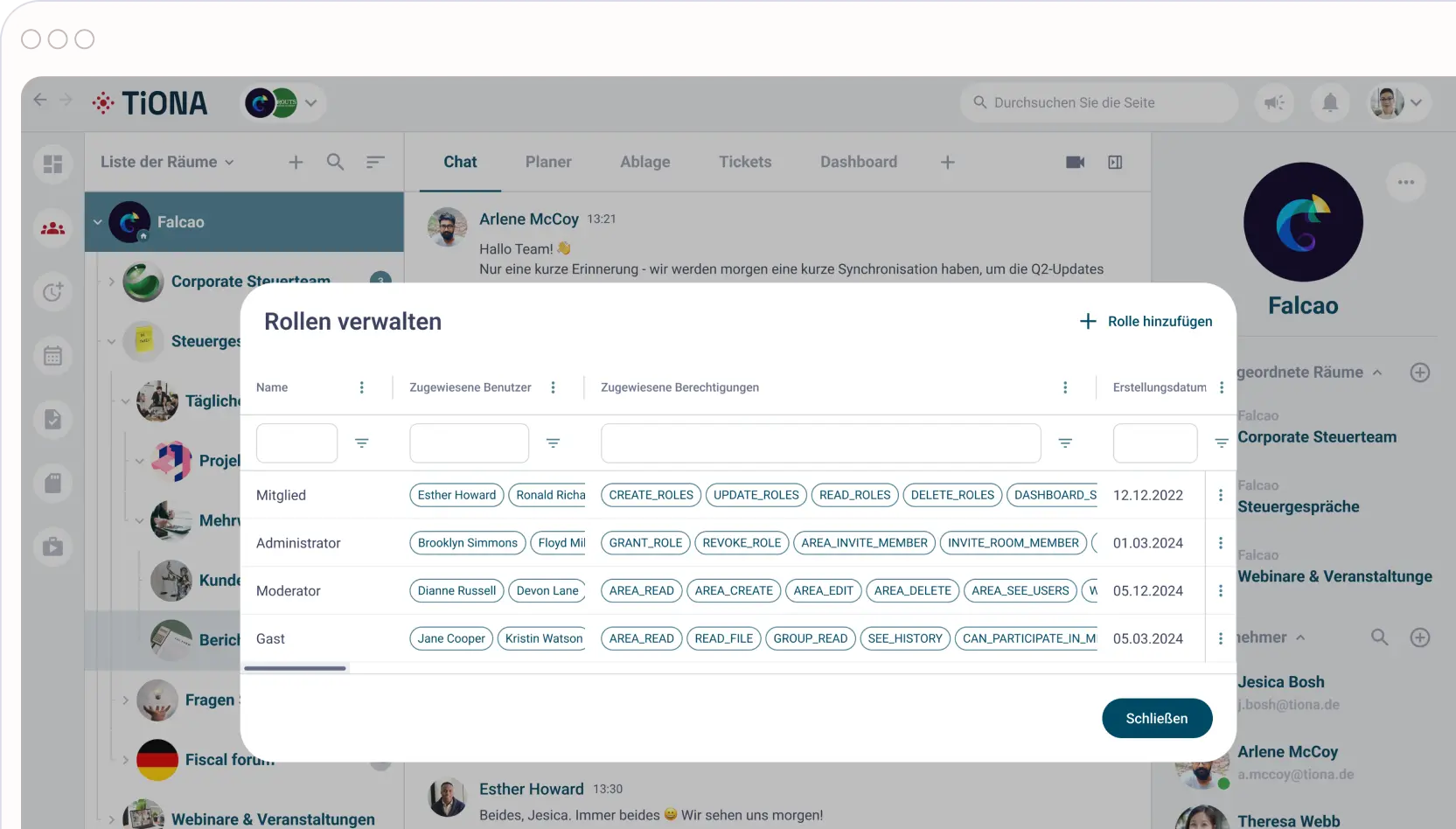Viewport: 1456px width, 829px height.
Task: Expand Webinare & Veranstaltungen in room list
Action: coord(111,819)
